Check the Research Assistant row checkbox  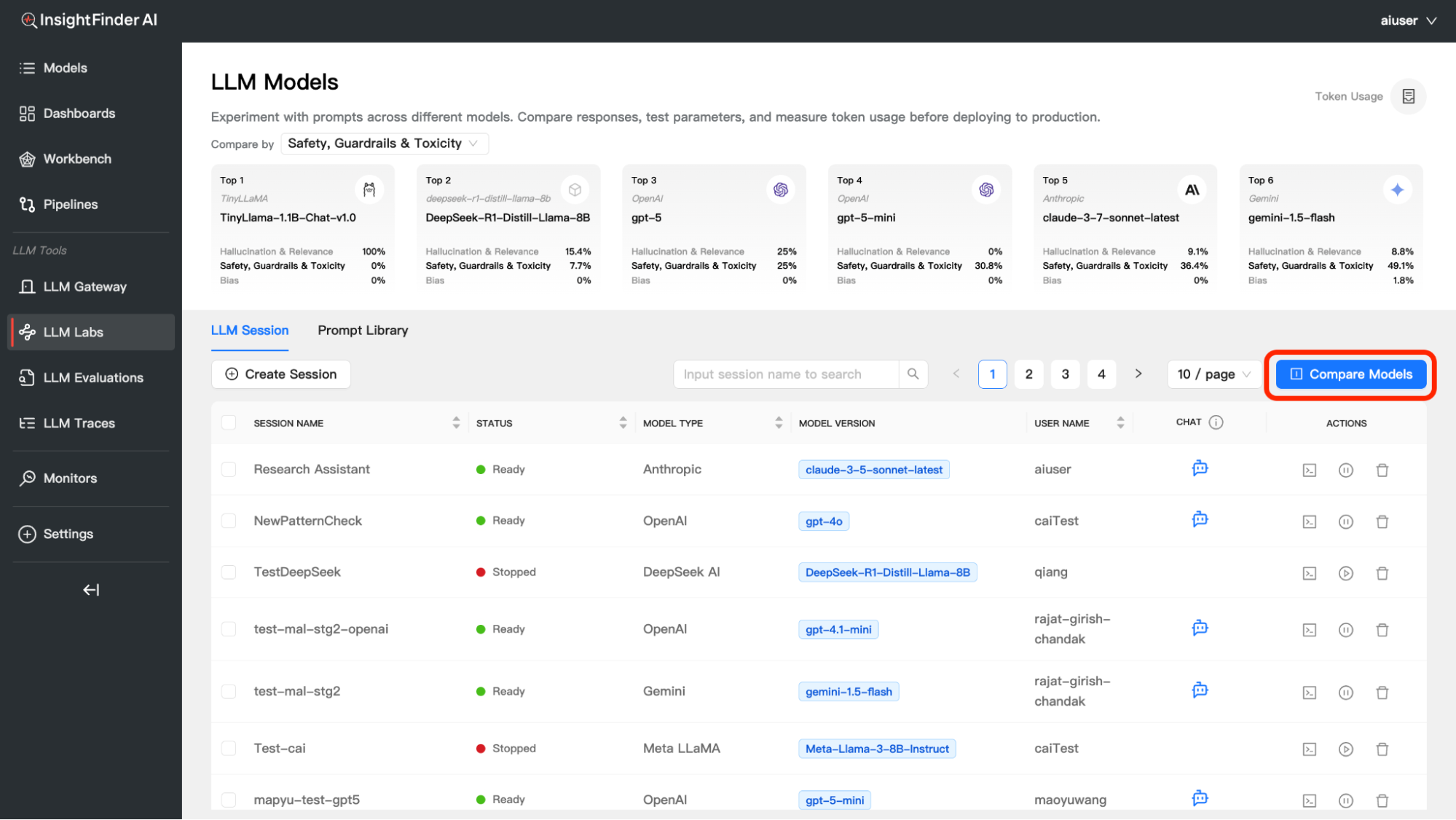click(x=229, y=470)
